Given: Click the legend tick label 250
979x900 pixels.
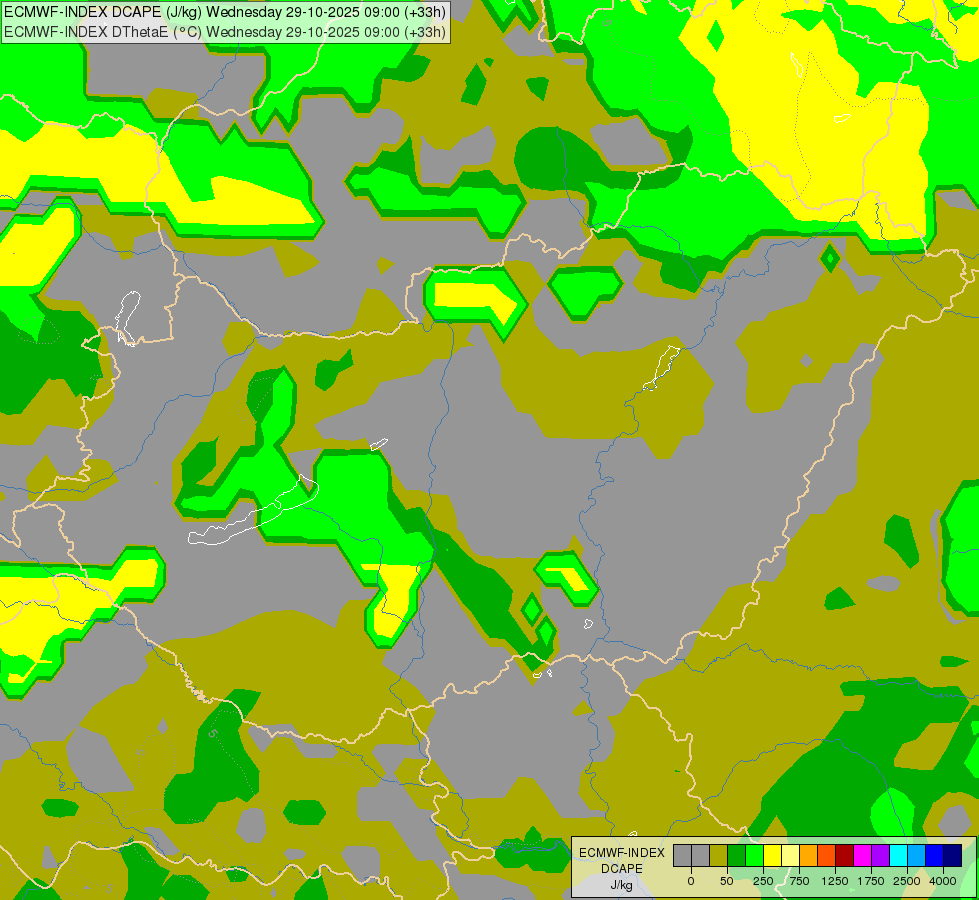Looking at the screenshot, I should coord(763,881).
